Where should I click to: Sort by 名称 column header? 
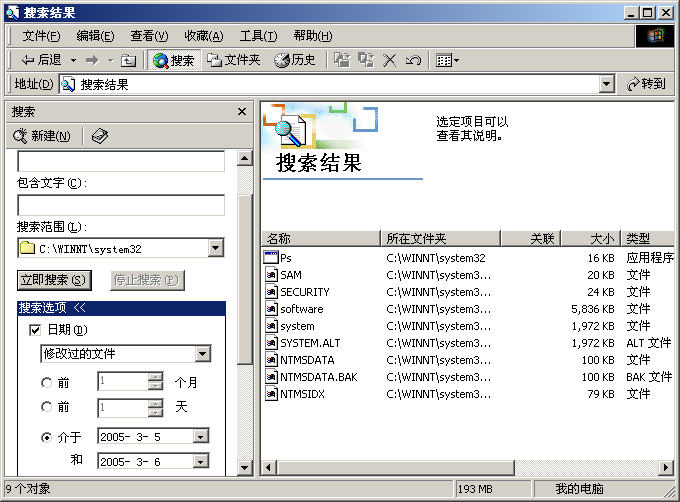point(321,238)
